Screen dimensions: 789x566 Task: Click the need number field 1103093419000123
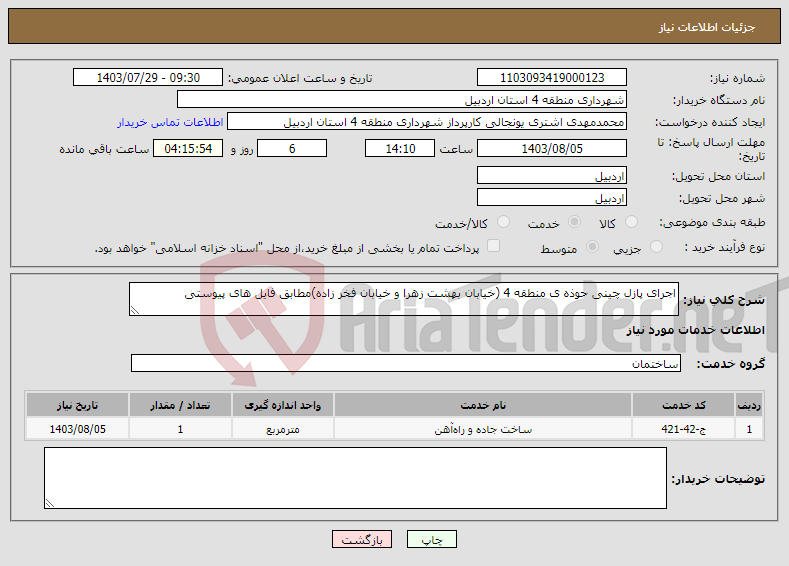pyautogui.click(x=551, y=77)
